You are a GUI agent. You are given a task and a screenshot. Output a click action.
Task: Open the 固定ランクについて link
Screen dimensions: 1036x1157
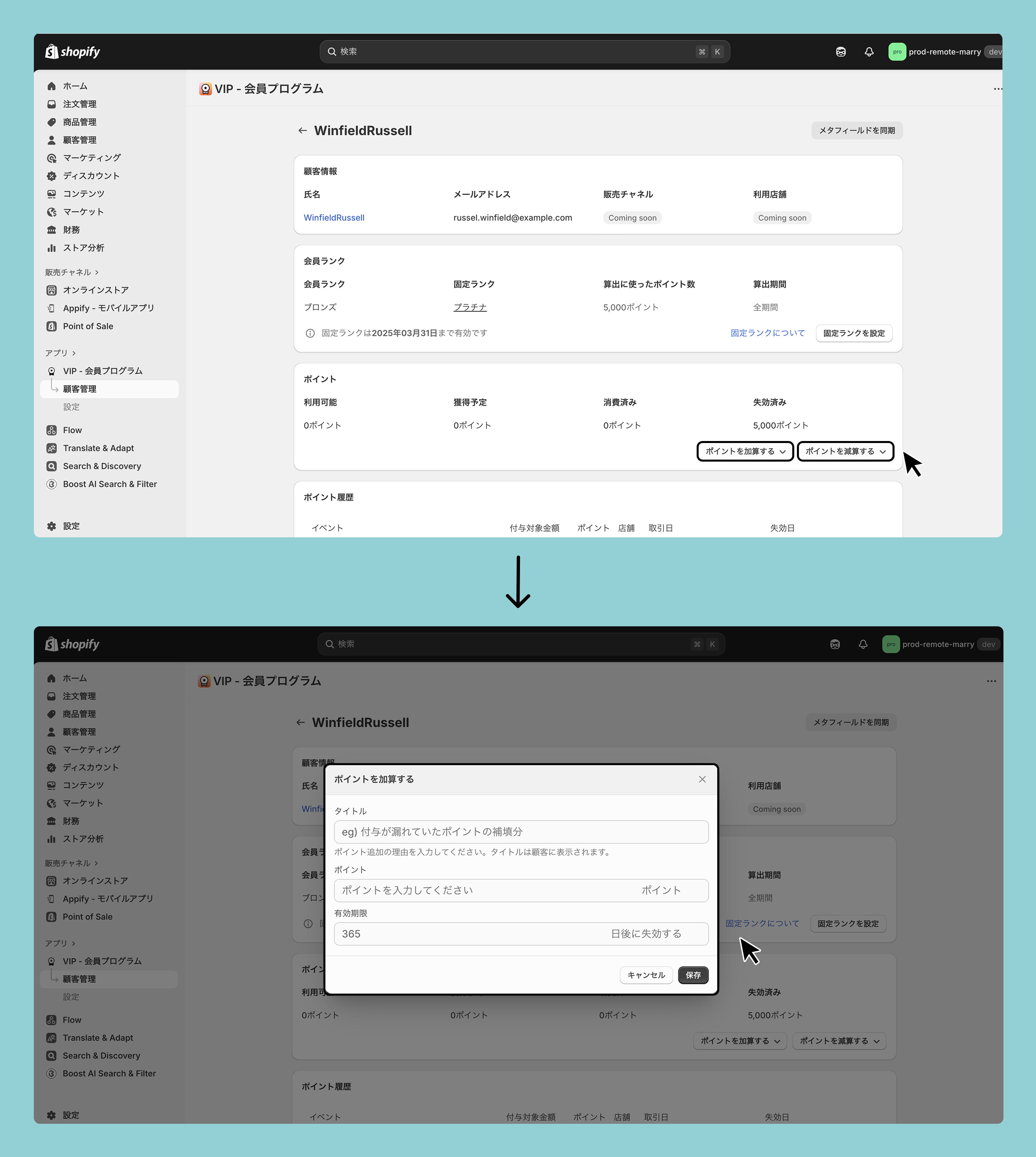tap(767, 333)
